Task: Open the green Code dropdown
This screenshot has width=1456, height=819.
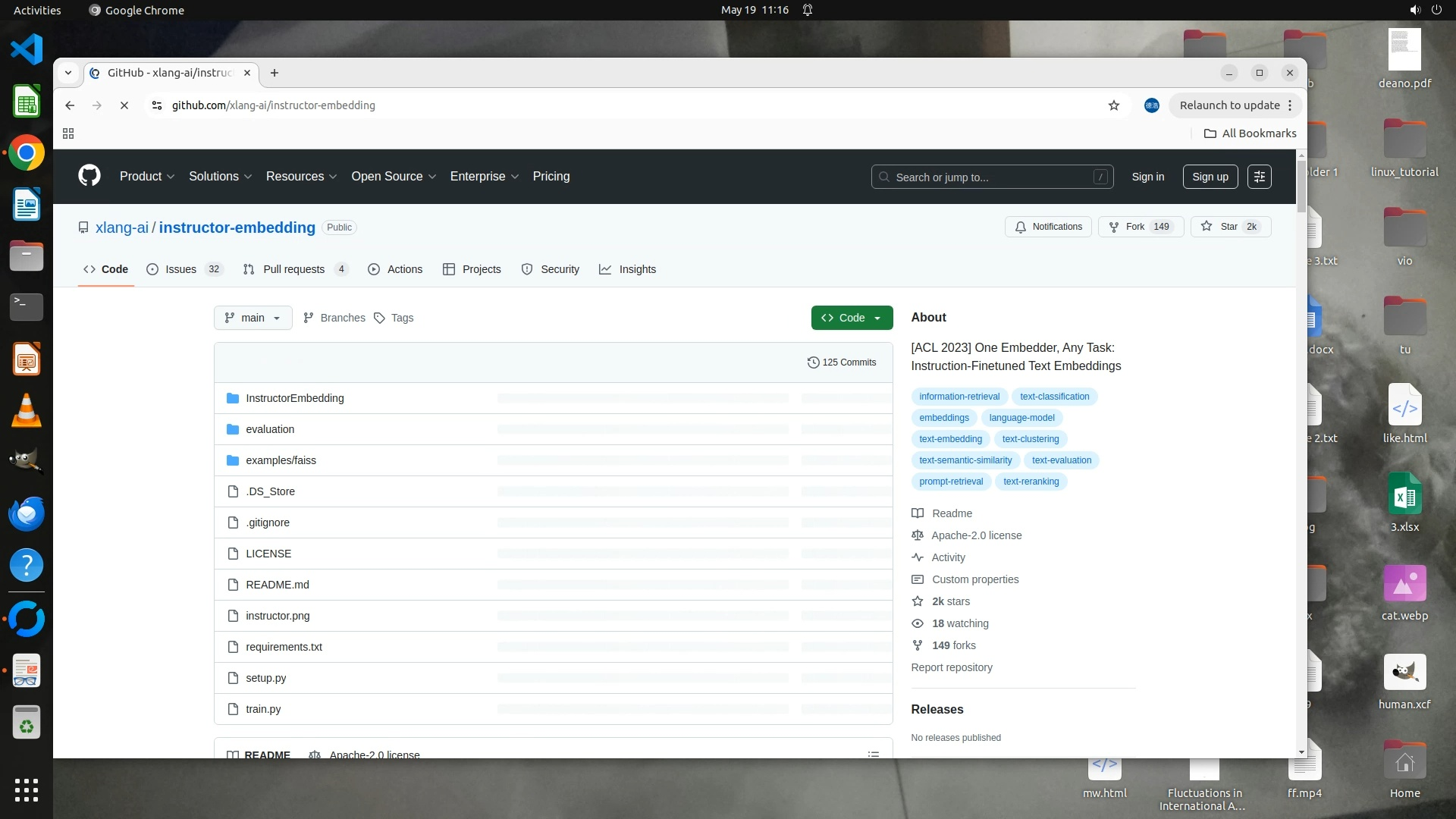Action: 852,318
